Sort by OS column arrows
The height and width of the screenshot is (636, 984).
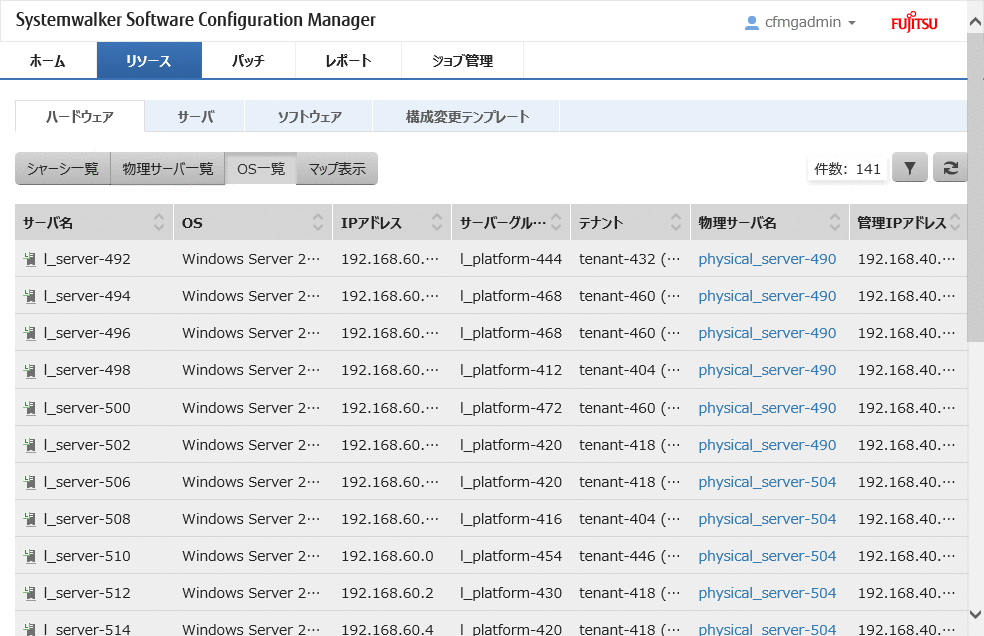pyautogui.click(x=318, y=222)
